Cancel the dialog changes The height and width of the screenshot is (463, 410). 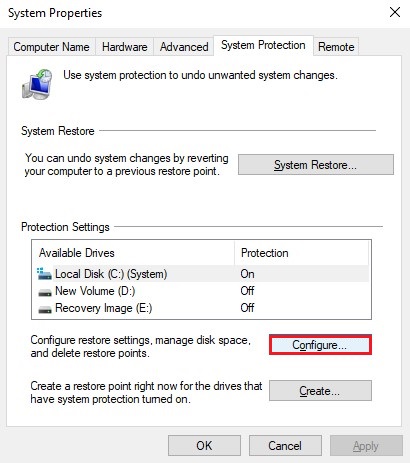coord(285,446)
